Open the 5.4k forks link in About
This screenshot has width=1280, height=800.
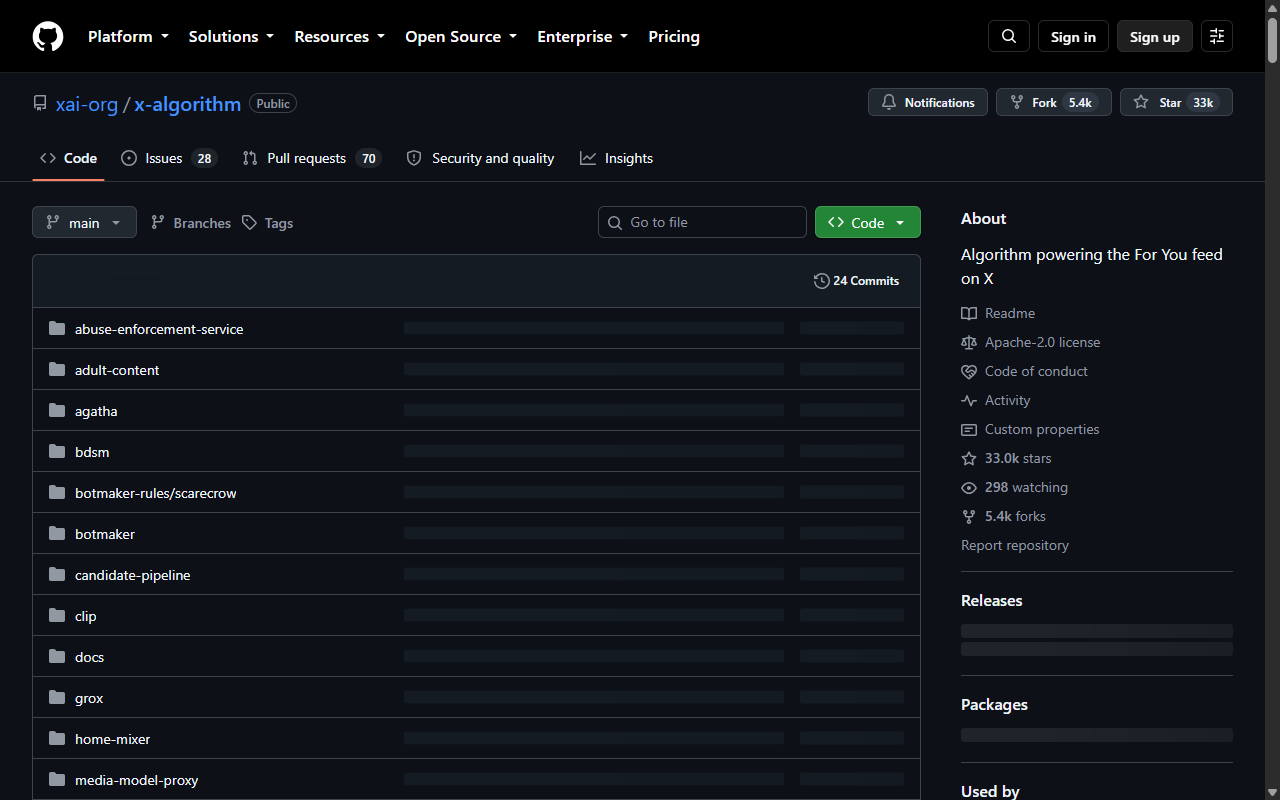(x=1004, y=516)
